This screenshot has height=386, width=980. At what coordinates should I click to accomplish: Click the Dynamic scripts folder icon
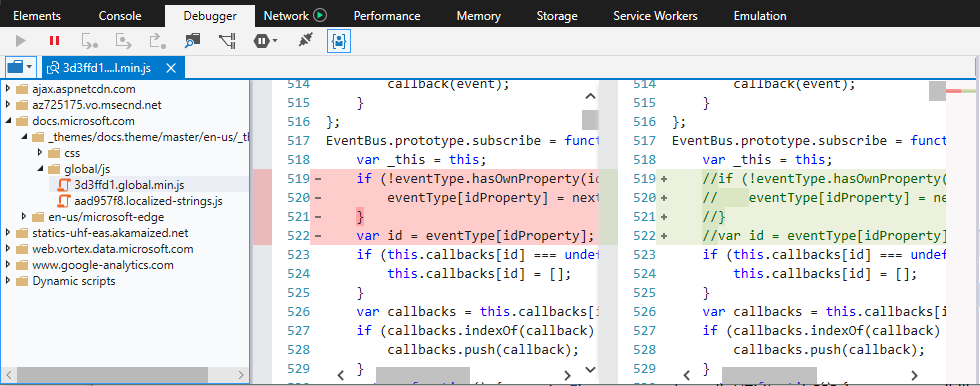click(x=22, y=281)
